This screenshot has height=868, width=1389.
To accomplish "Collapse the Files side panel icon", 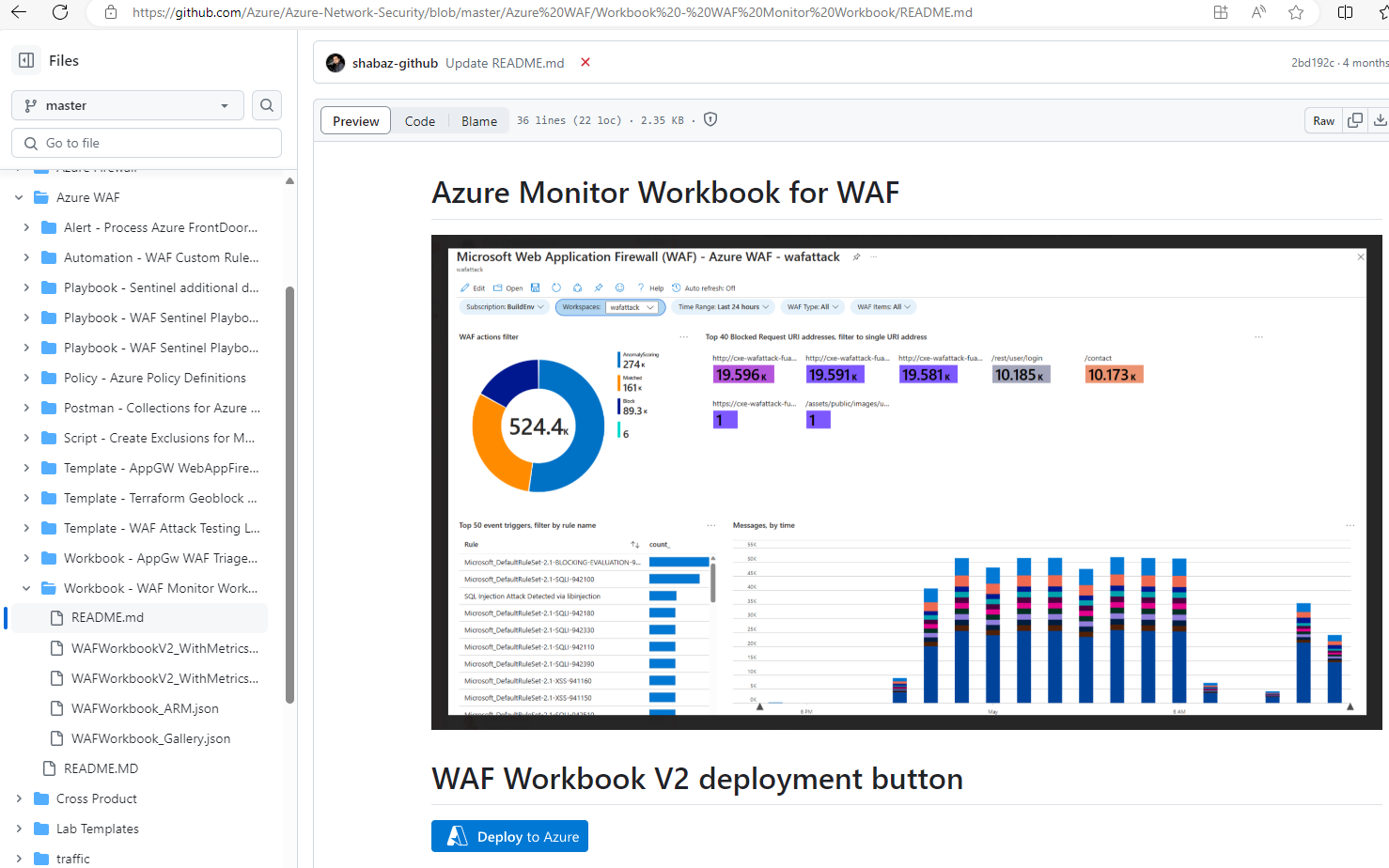I will tap(26, 60).
